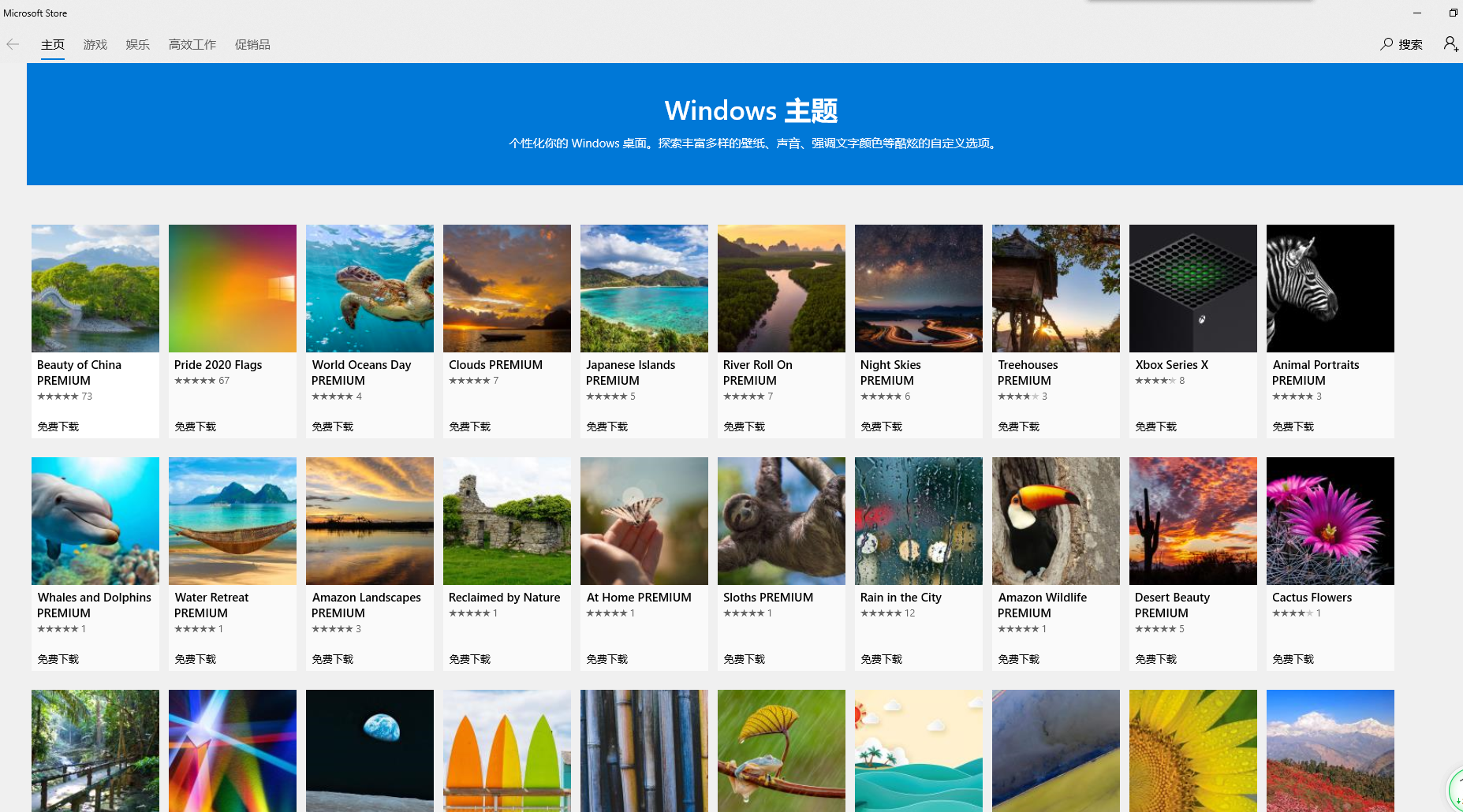Open the Xbox Series X theme

click(1192, 288)
